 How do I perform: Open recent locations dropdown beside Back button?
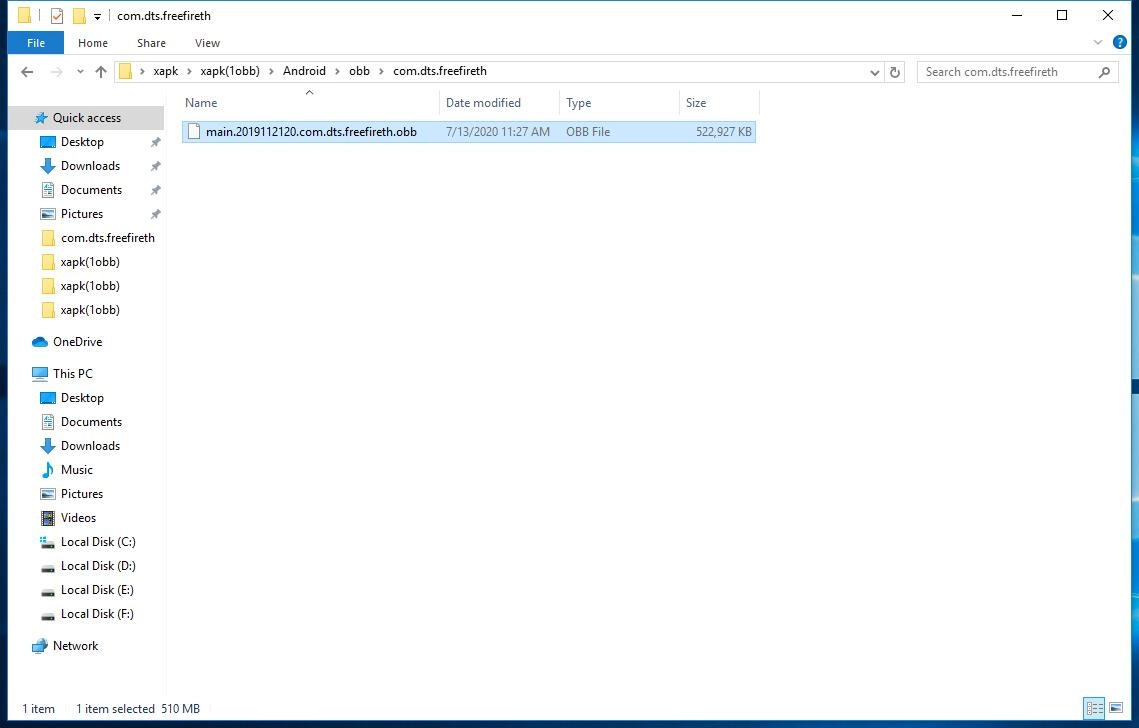[x=79, y=71]
